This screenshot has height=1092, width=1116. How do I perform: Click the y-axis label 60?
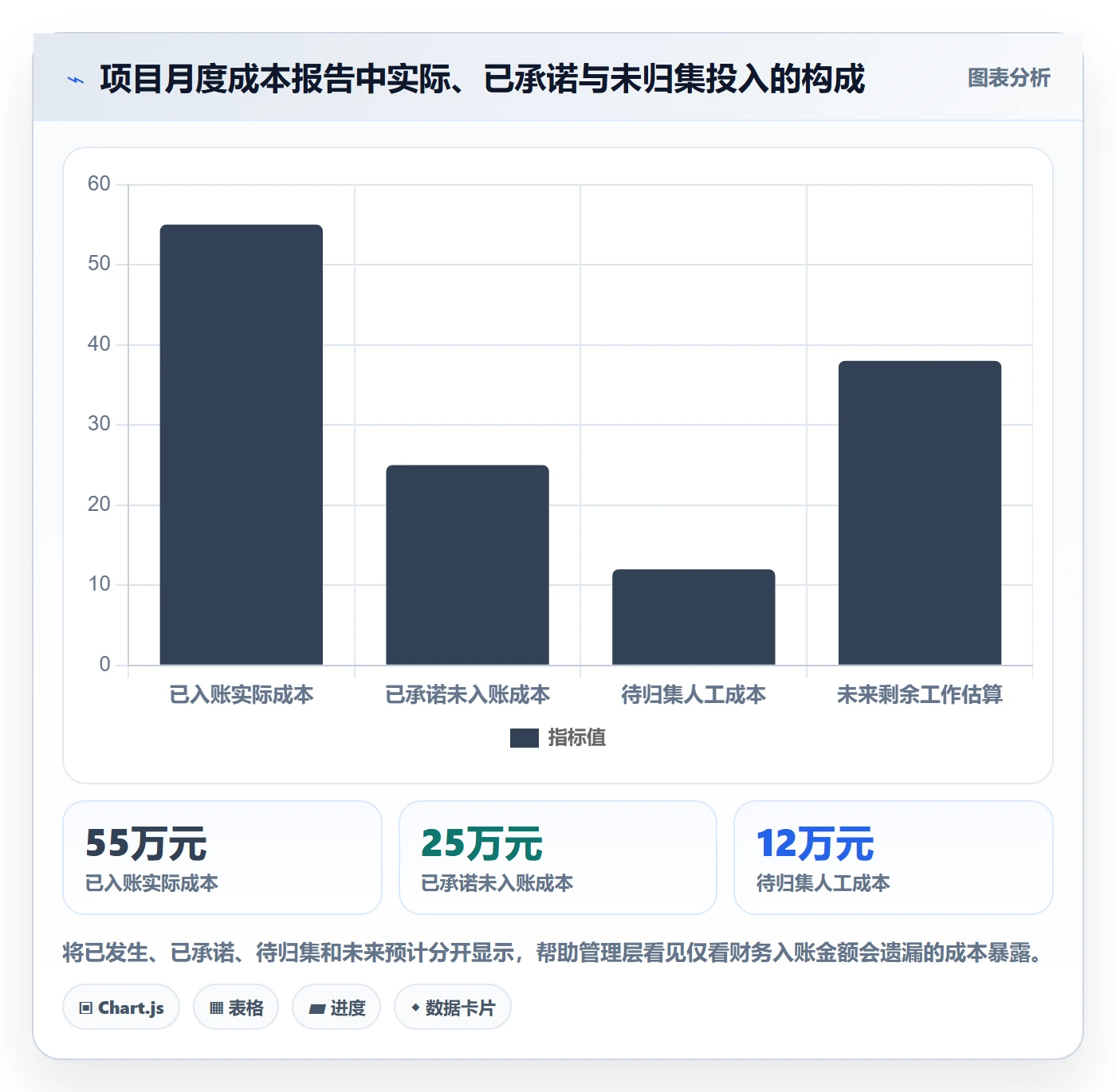click(99, 184)
